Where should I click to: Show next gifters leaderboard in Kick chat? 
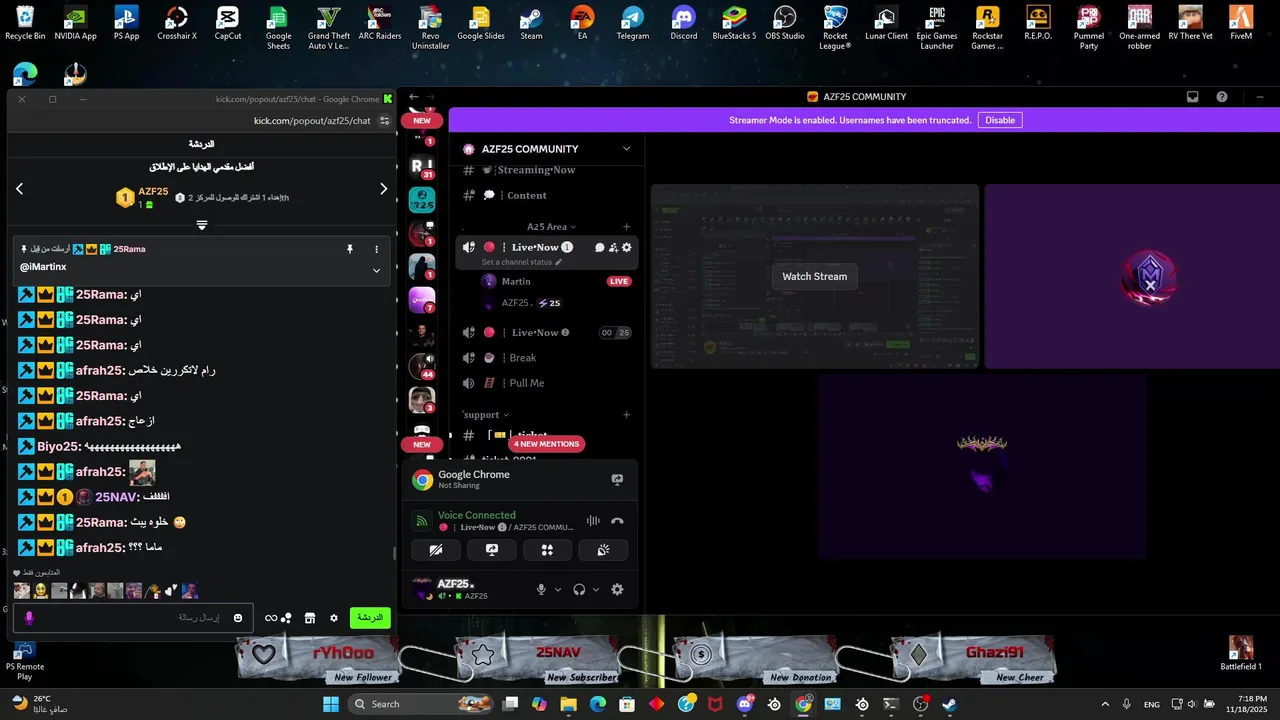click(x=383, y=188)
